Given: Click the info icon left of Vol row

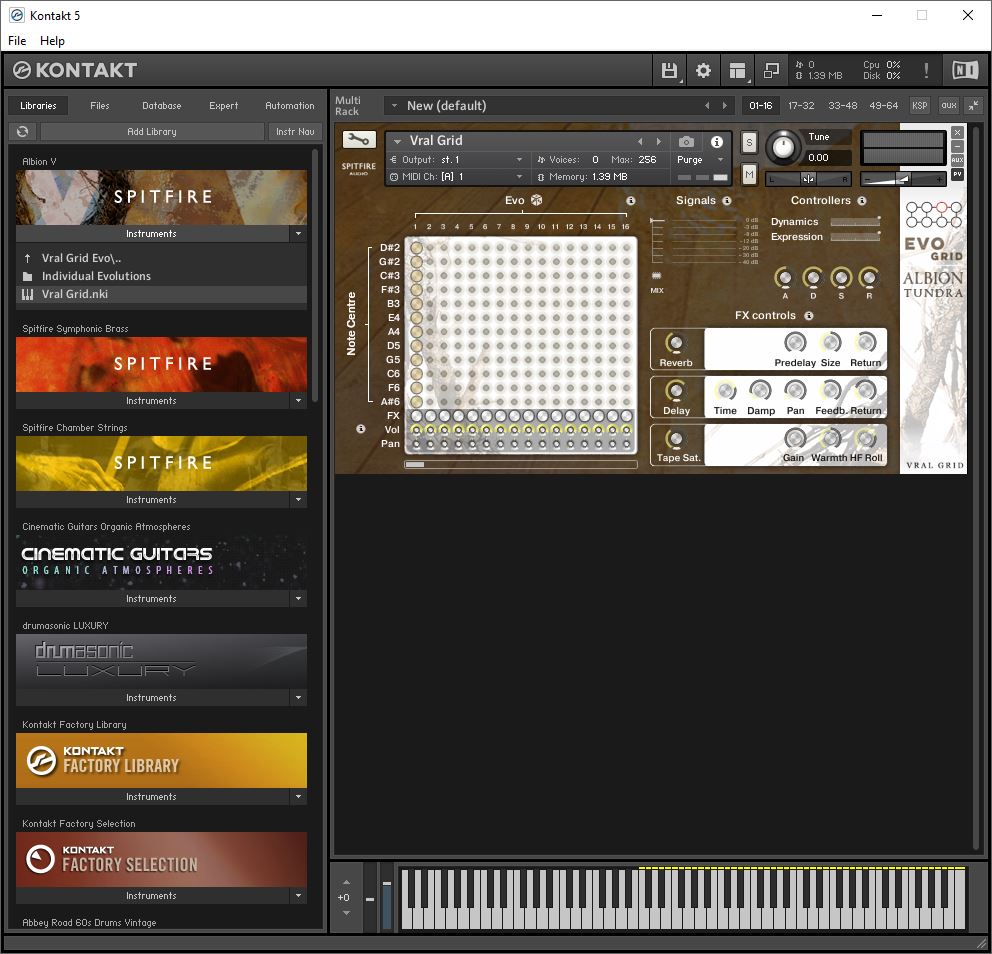Looking at the screenshot, I should [361, 429].
